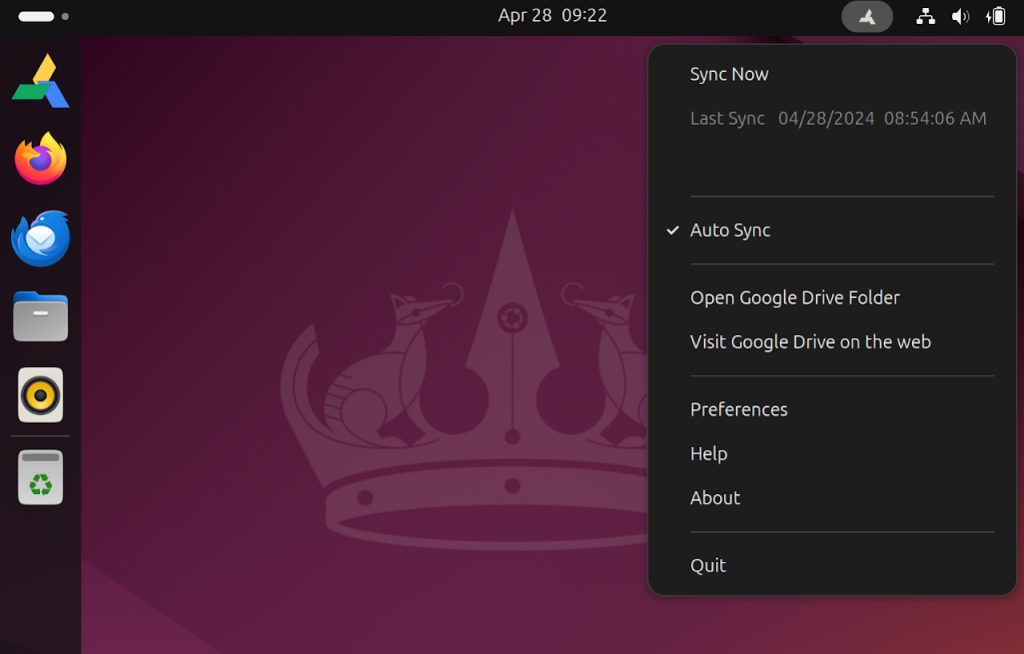This screenshot has height=654, width=1024.
Task: Click the overGrive sync tray icon
Action: 866,15
